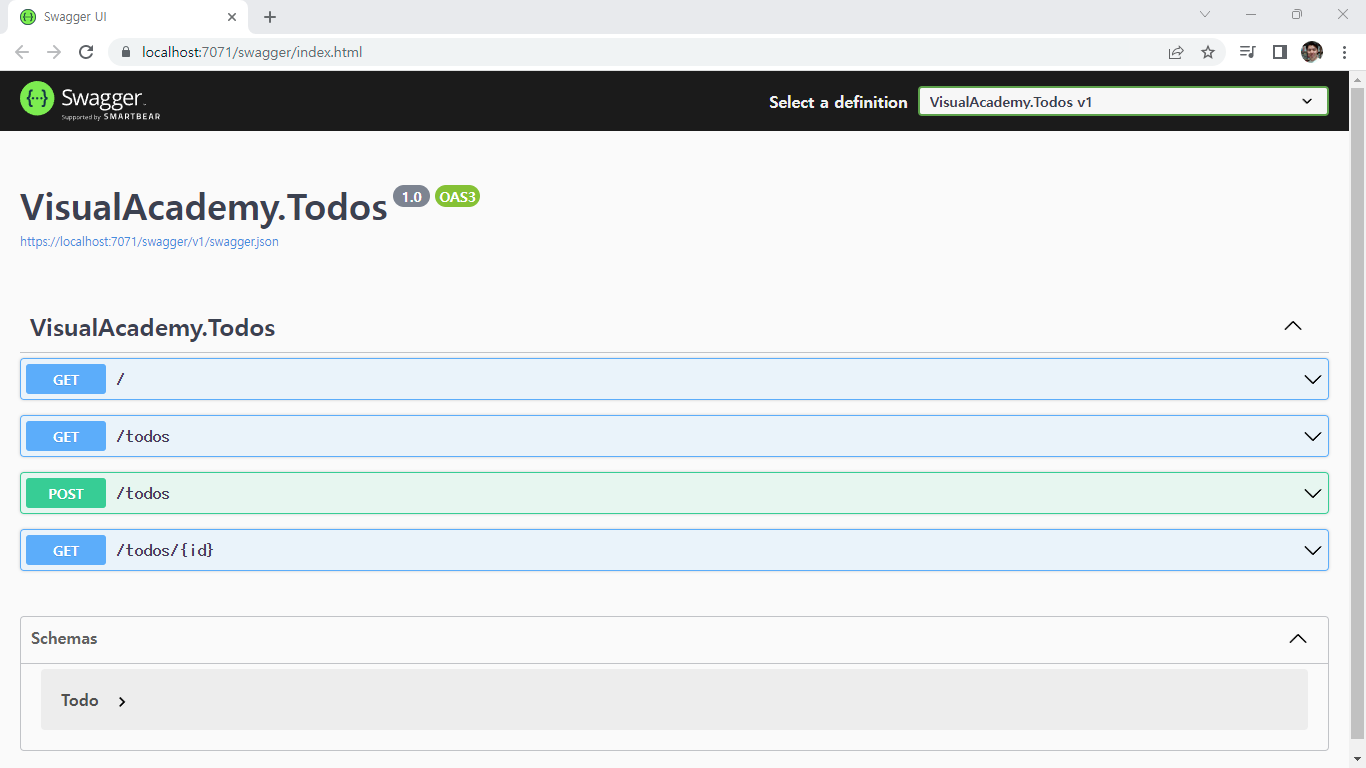Open the Select a definition dropdown
The image size is (1366, 768).
pyautogui.click(x=1122, y=101)
